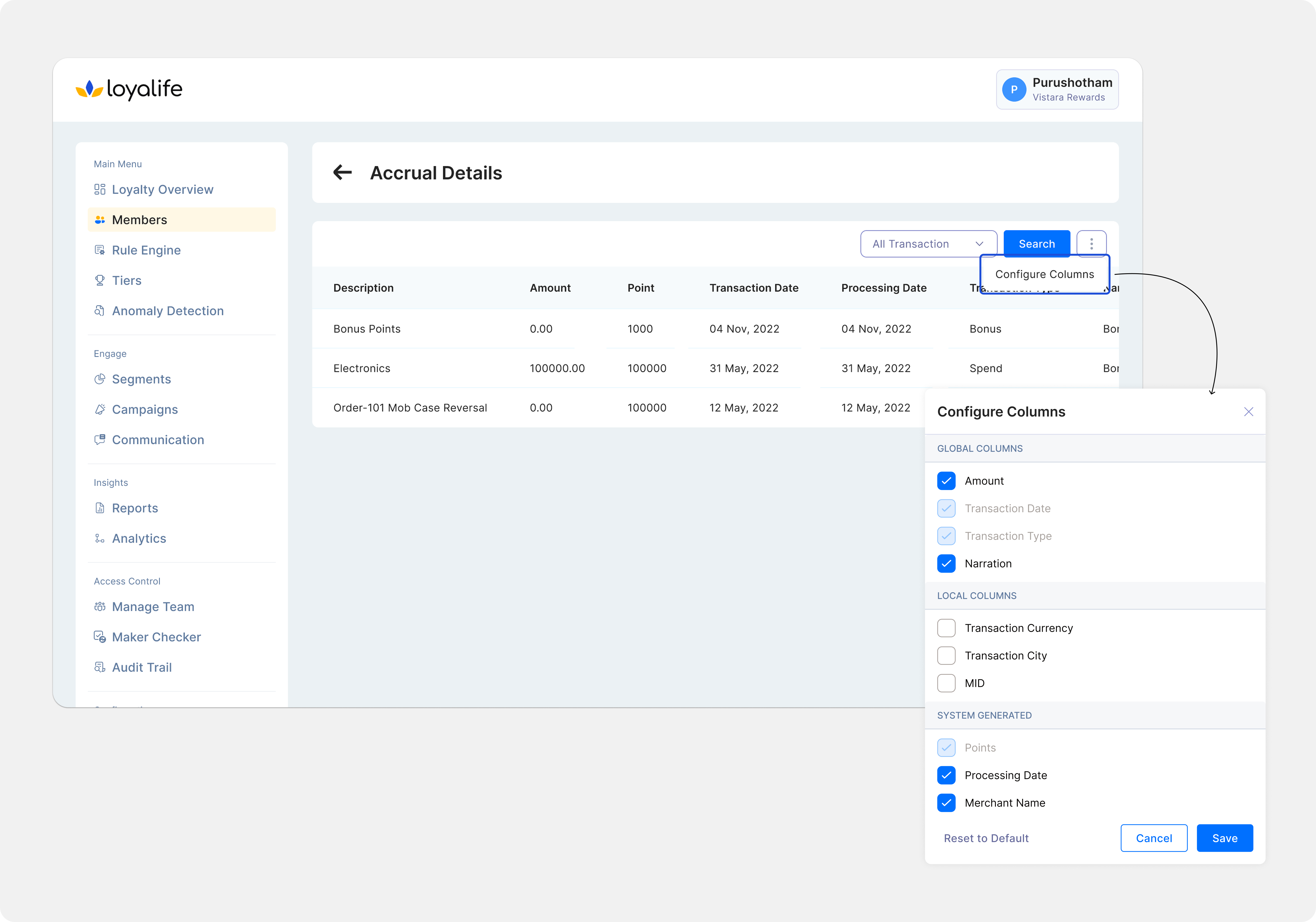Click the Loyalty Overview grid icon

100,189
